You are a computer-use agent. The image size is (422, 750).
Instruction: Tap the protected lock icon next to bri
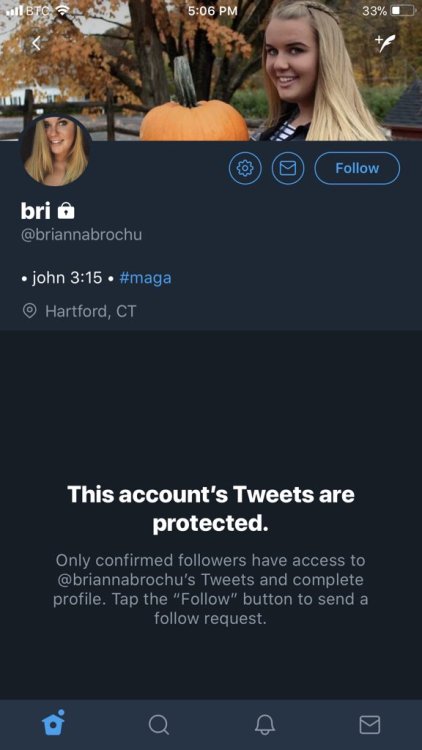click(x=66, y=210)
